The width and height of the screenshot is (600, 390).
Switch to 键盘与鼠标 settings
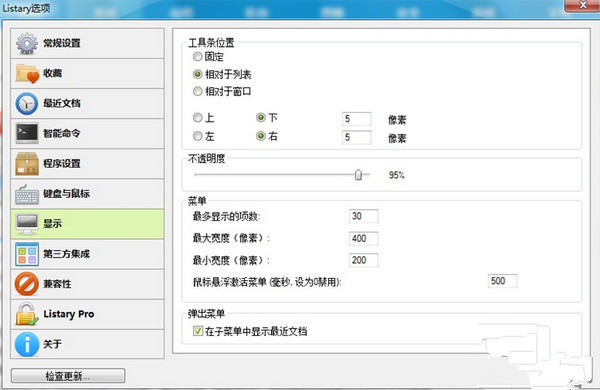point(87,194)
